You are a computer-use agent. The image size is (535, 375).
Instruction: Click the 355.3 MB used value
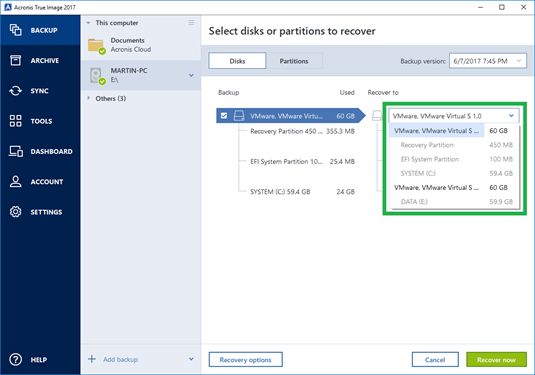point(340,131)
